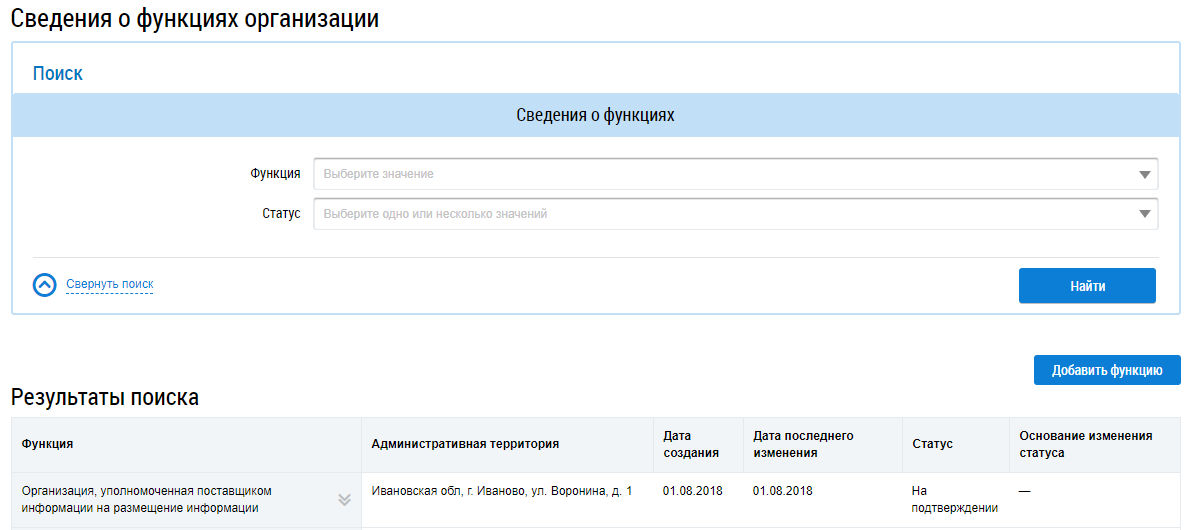Screen dimensions: 1193x530
Task: Expand row details with double-chevron icon
Action: point(344,499)
